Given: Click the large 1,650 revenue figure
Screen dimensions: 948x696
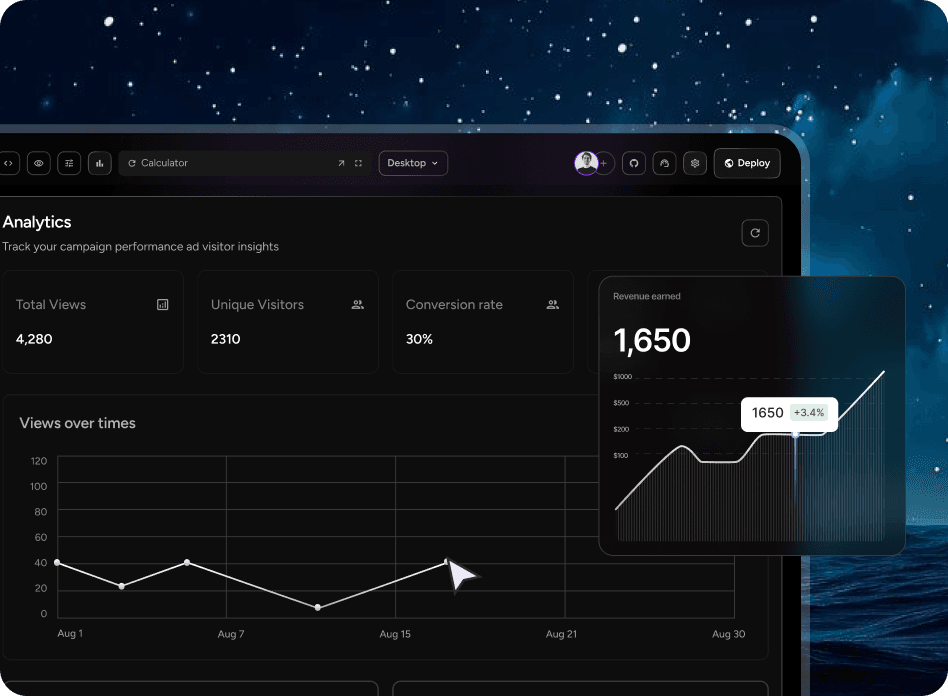Looking at the screenshot, I should pyautogui.click(x=652, y=340).
